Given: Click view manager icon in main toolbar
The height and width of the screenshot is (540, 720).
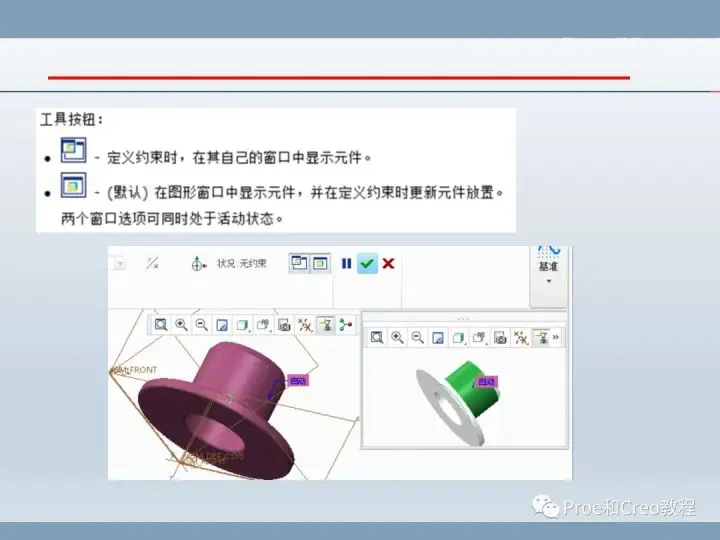Looking at the screenshot, I should [284, 325].
